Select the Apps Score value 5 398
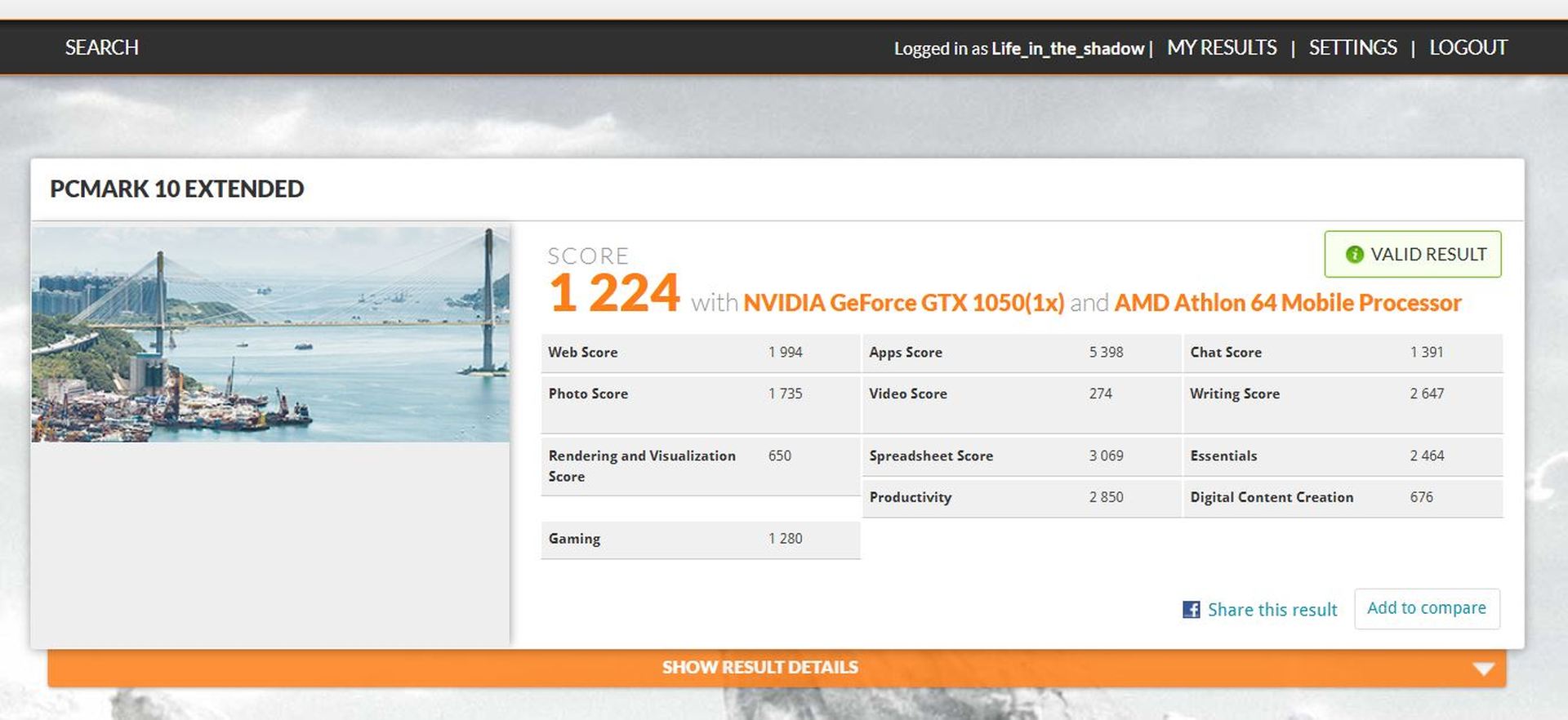 tap(1107, 353)
